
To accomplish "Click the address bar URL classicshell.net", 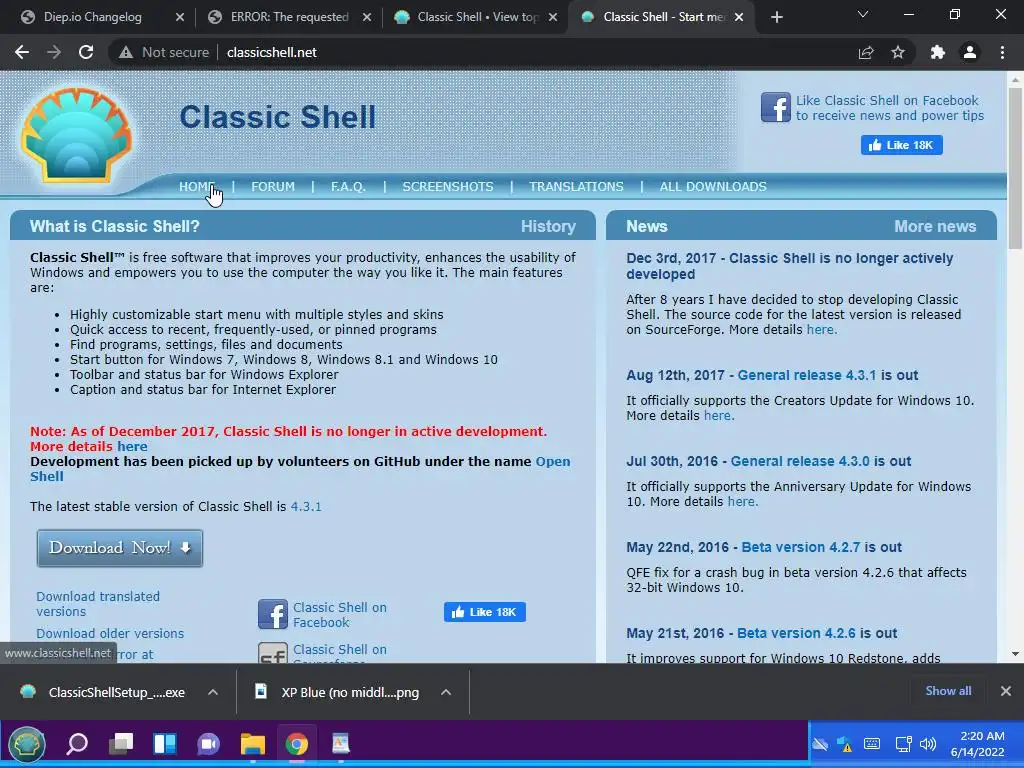I will (272, 52).
